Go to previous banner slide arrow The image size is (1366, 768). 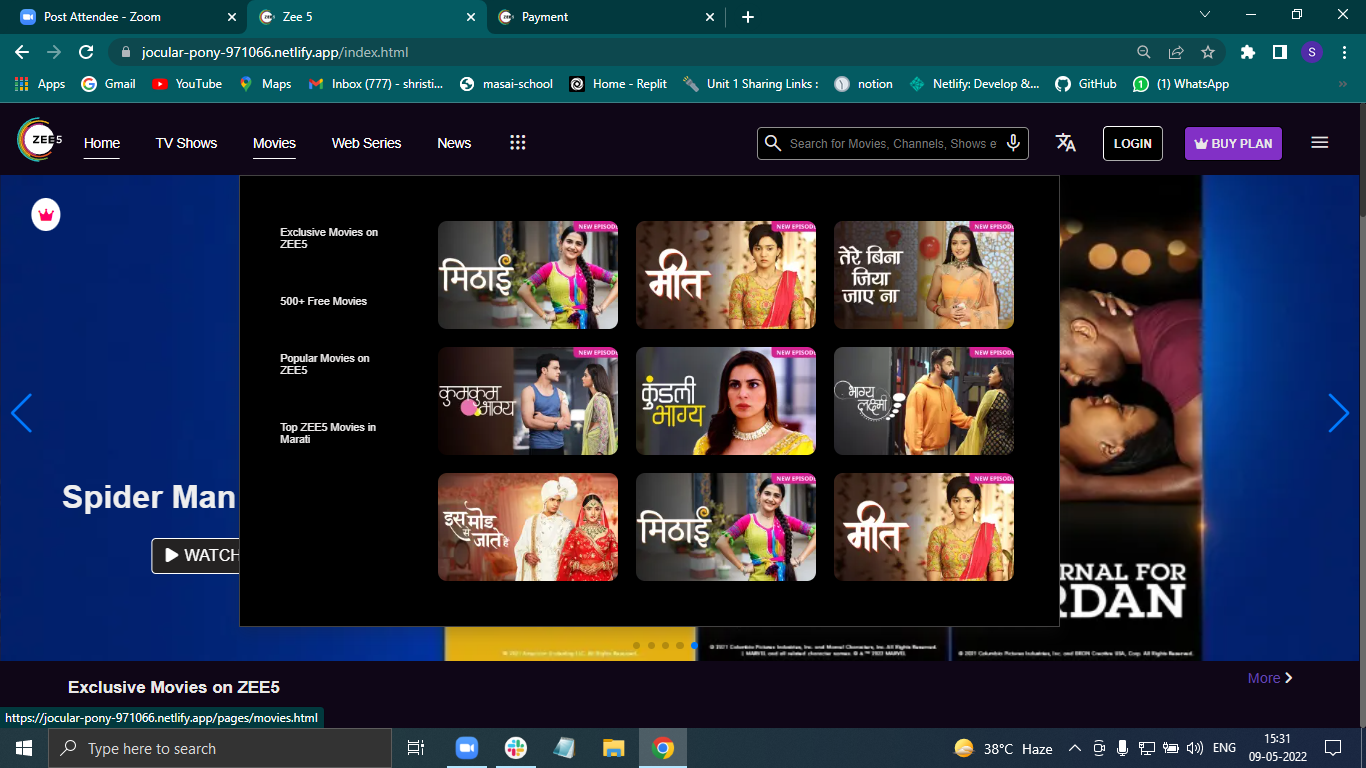pos(21,413)
